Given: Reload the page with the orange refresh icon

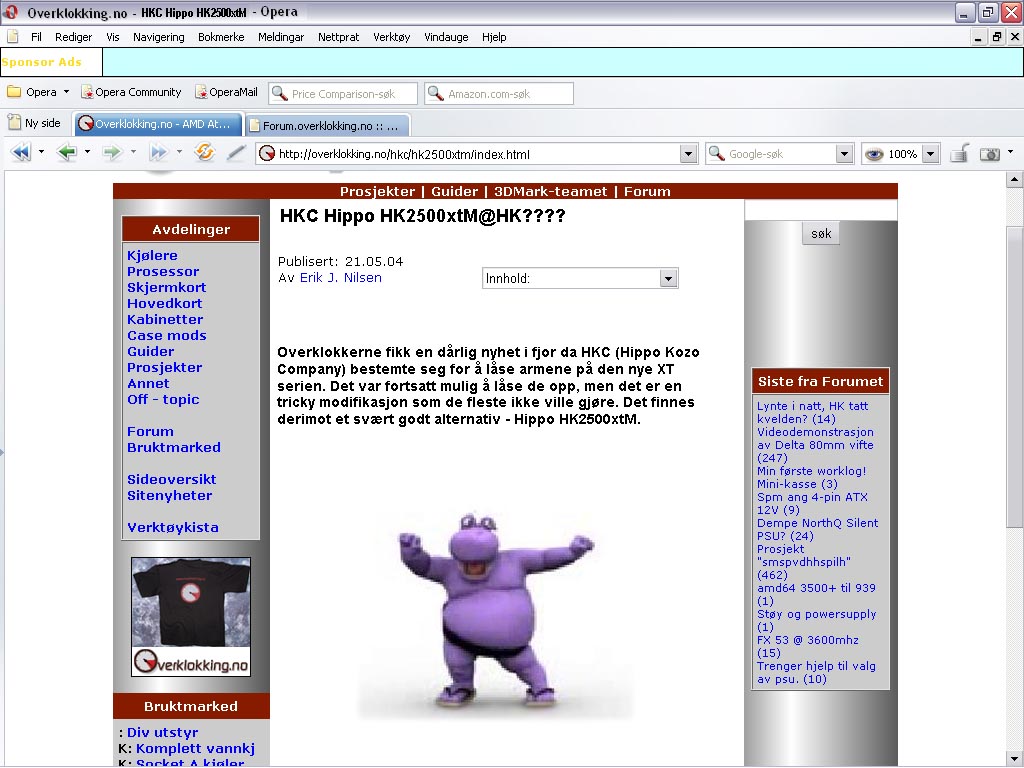Looking at the screenshot, I should tap(204, 153).
